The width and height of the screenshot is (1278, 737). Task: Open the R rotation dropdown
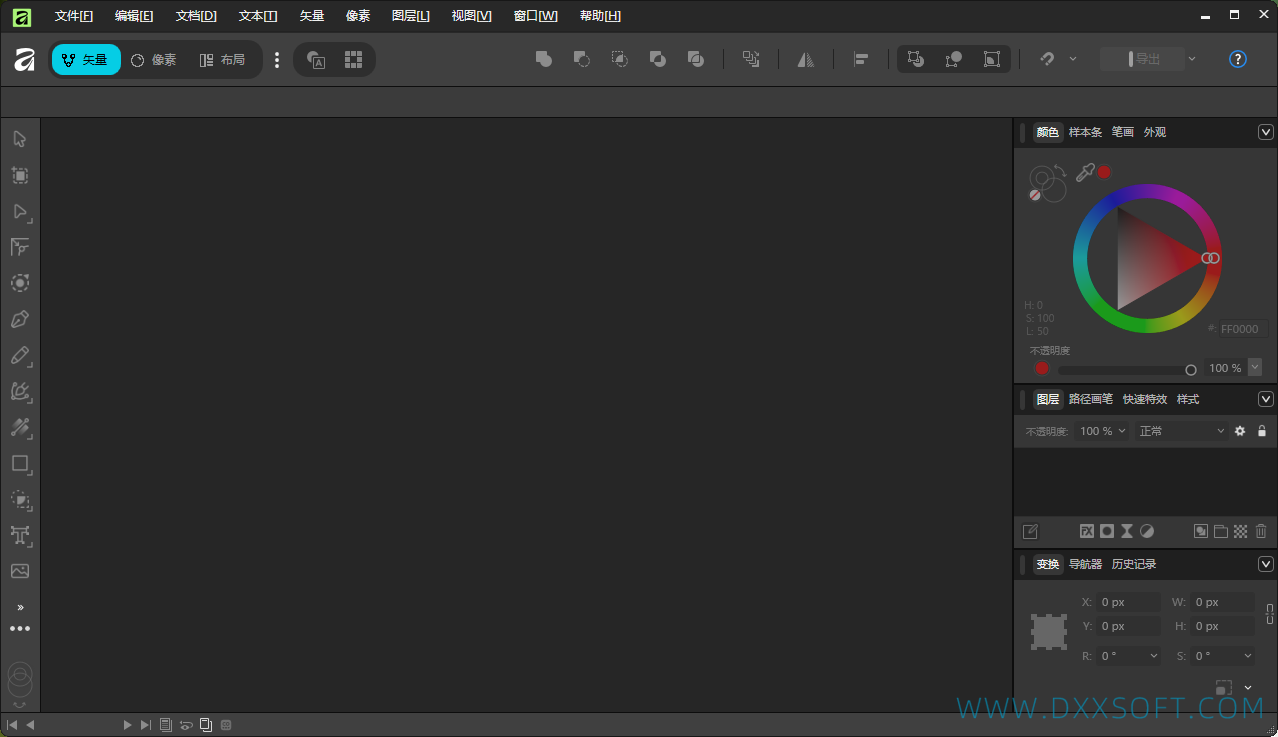point(1154,656)
